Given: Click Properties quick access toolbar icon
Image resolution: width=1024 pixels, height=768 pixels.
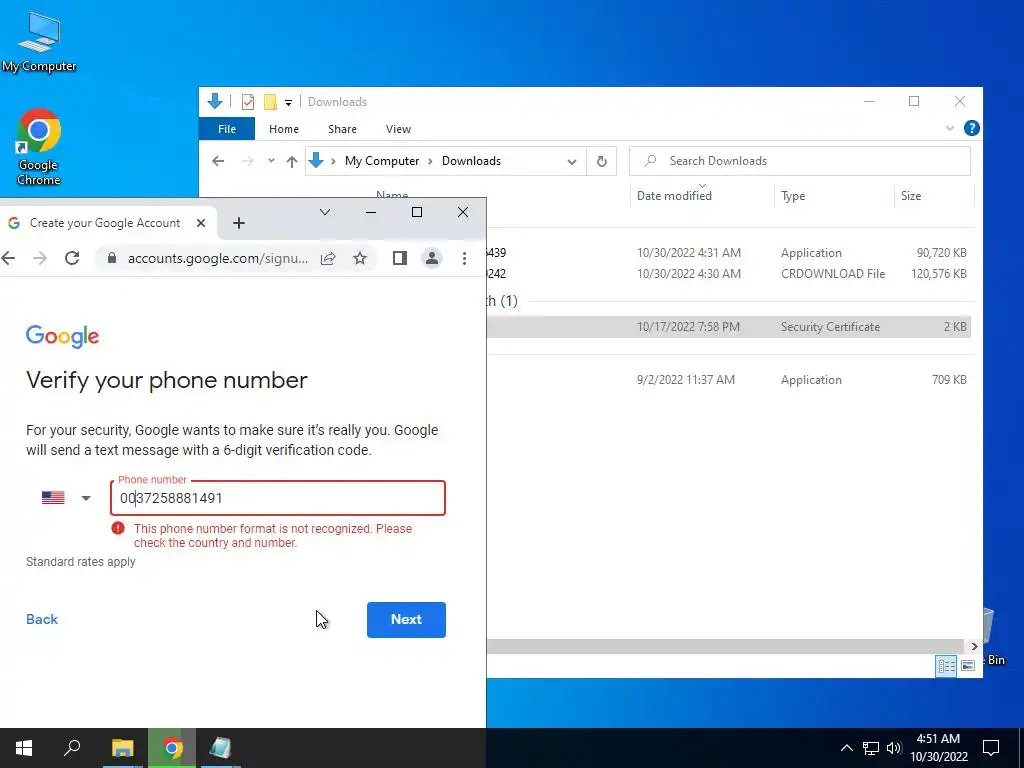Looking at the screenshot, I should click(248, 102).
